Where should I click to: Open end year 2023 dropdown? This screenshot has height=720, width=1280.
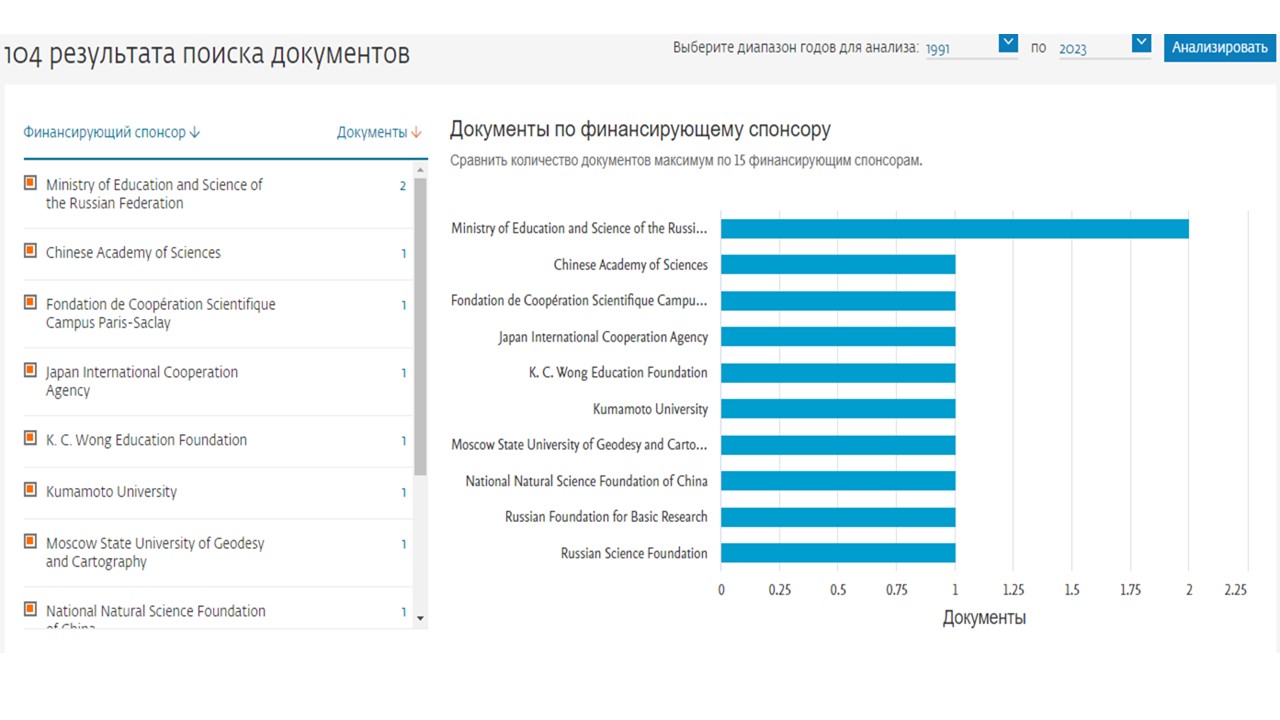(1141, 43)
